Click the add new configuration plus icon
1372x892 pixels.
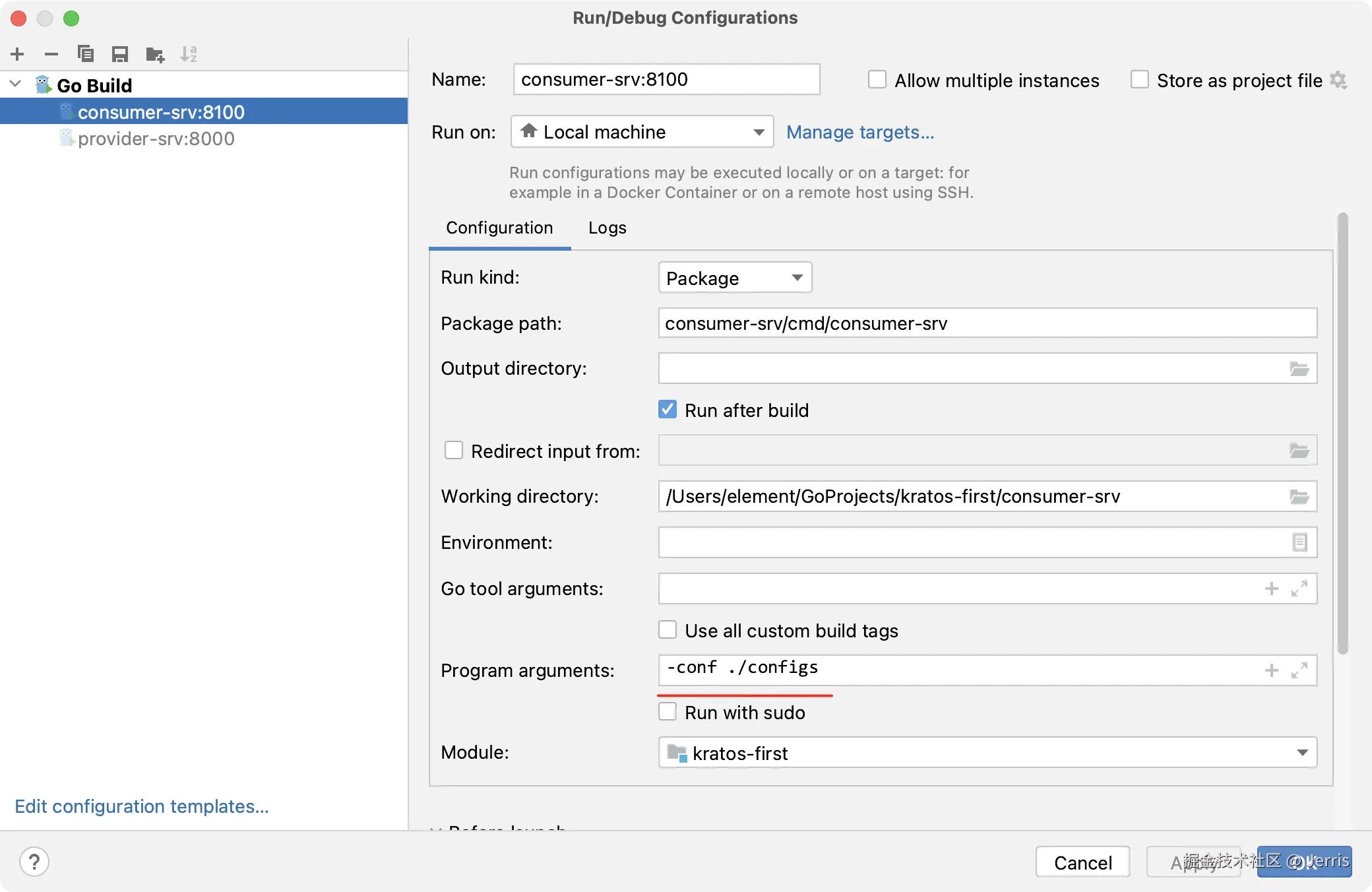tap(18, 54)
